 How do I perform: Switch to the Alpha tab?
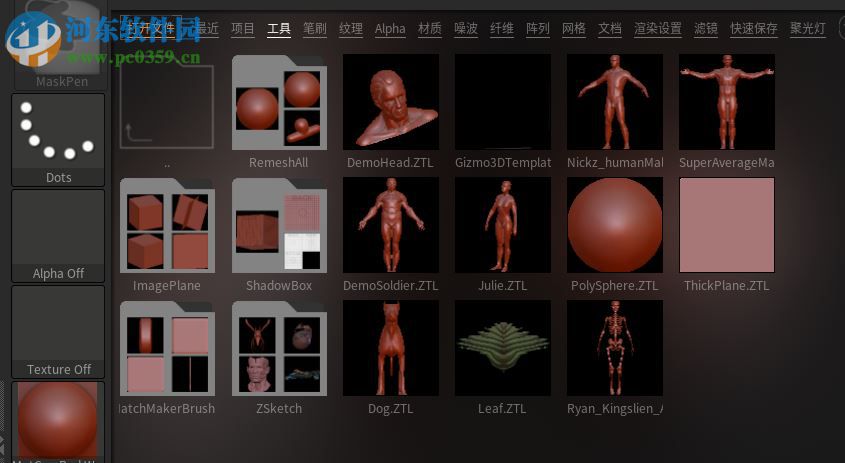pyautogui.click(x=390, y=28)
